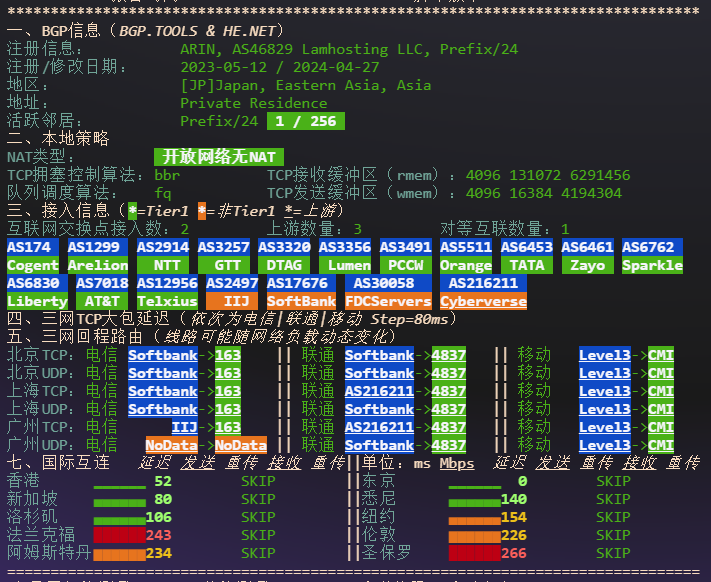711x582 pixels.
Task: Click the AS174 Cogent badge
Action: tap(33, 256)
